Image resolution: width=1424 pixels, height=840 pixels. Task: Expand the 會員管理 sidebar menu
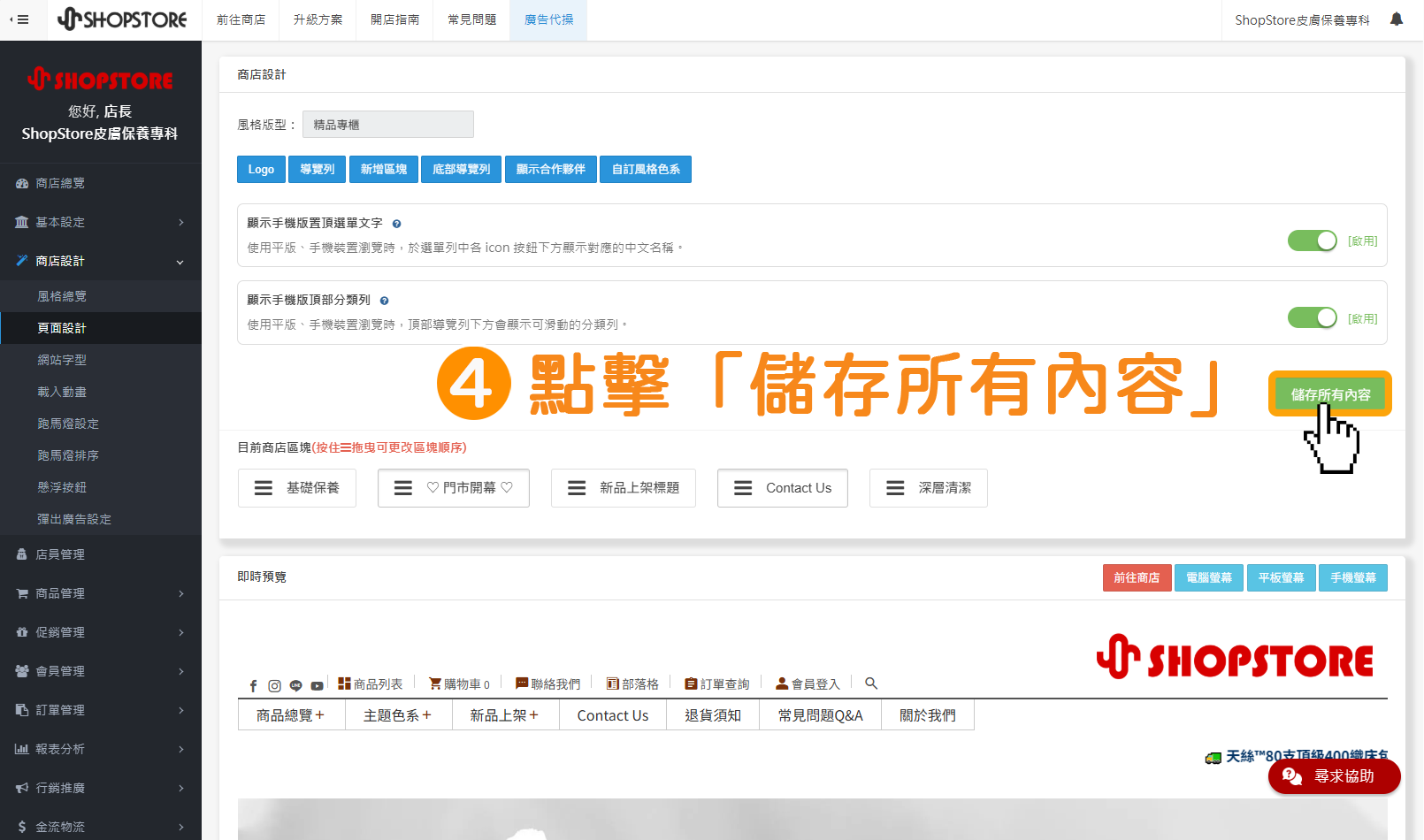101,671
